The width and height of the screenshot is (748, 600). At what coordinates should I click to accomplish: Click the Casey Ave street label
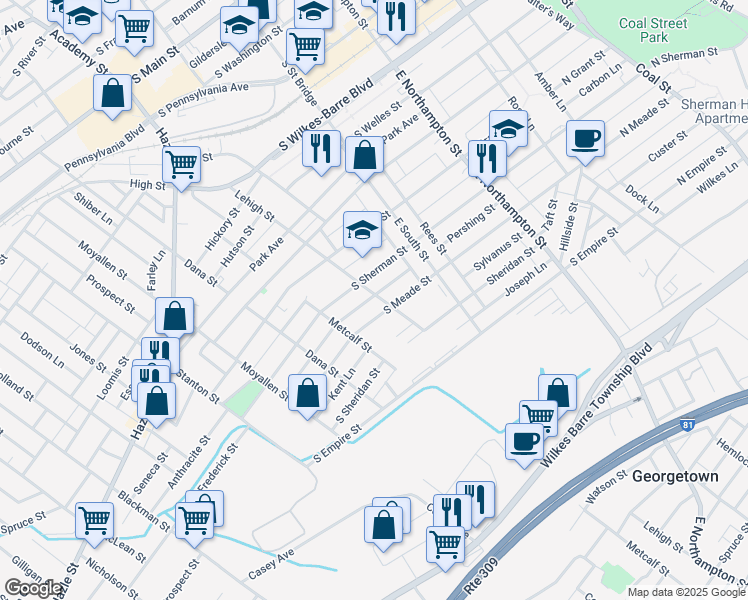pyautogui.click(x=271, y=565)
